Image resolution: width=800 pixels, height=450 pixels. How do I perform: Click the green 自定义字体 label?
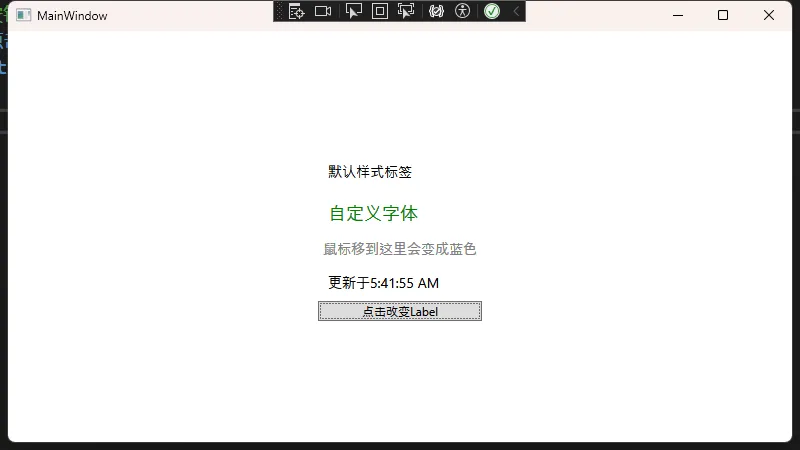coord(373,213)
